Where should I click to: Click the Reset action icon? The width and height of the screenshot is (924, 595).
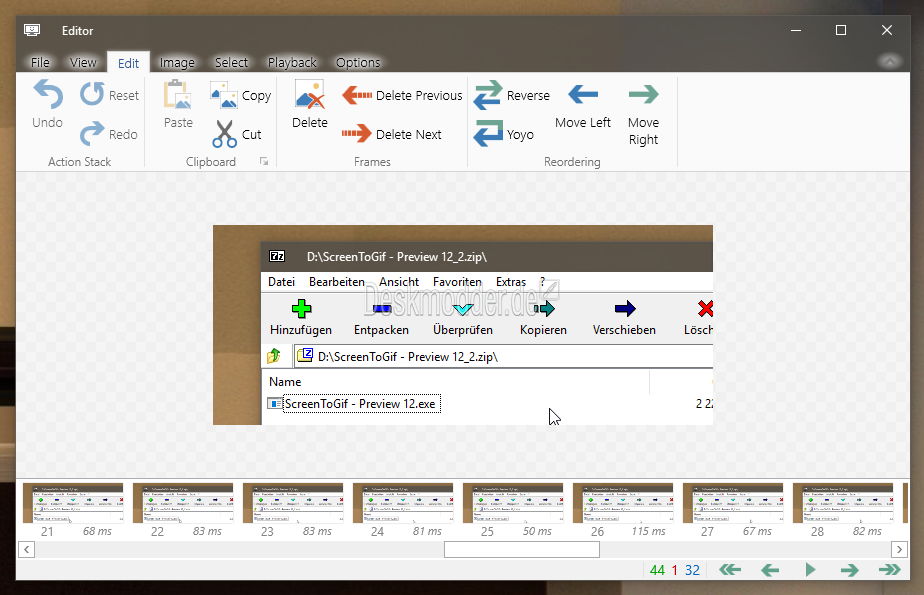point(92,94)
